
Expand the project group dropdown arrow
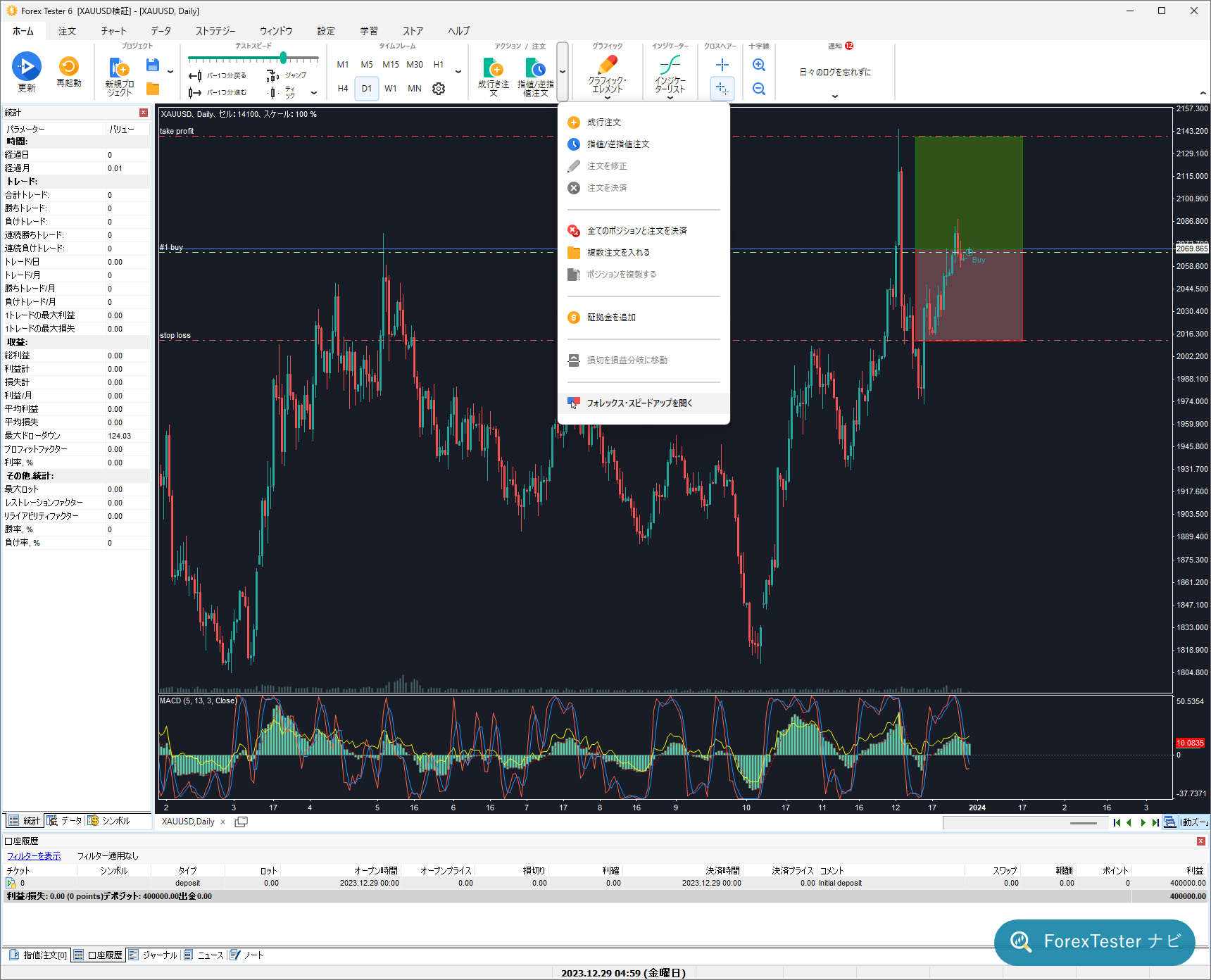(x=170, y=72)
